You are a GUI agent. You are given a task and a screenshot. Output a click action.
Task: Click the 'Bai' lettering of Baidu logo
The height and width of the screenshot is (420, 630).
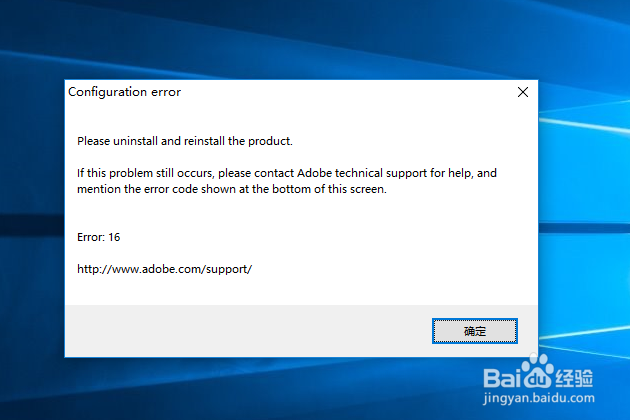[502, 378]
